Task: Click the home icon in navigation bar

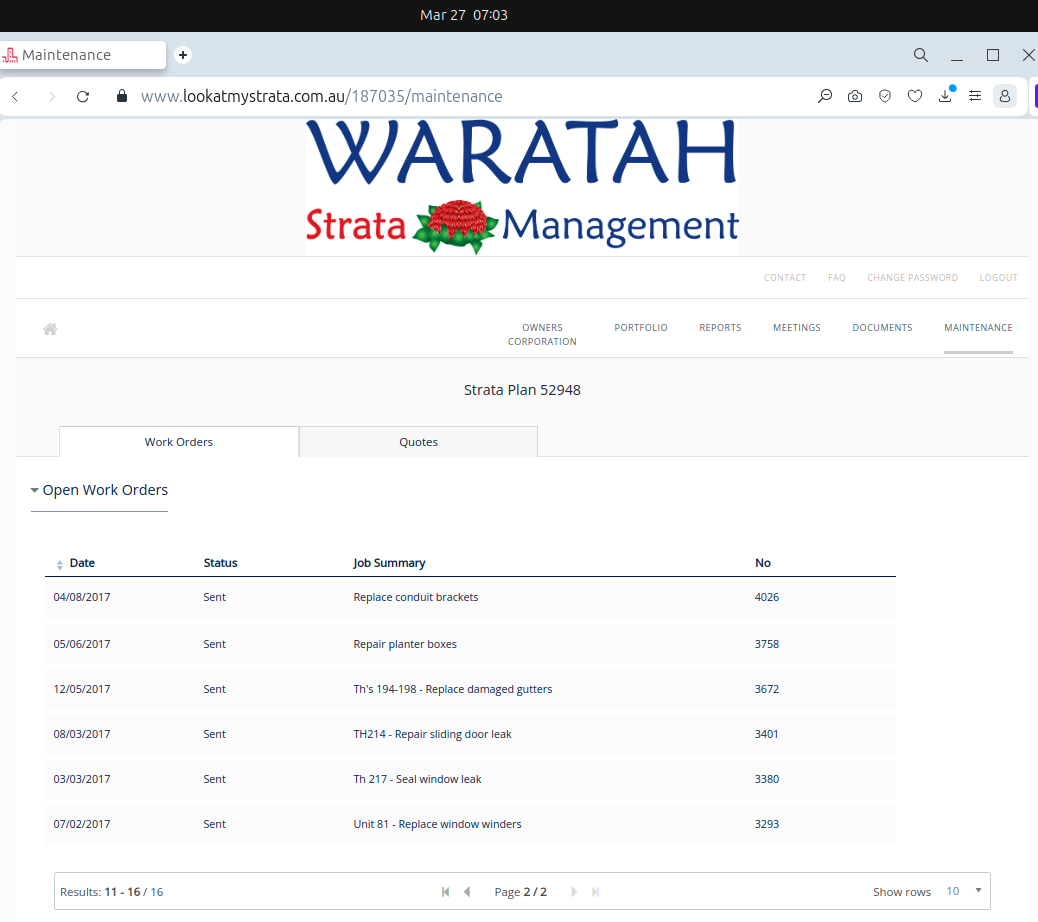Action: (50, 329)
